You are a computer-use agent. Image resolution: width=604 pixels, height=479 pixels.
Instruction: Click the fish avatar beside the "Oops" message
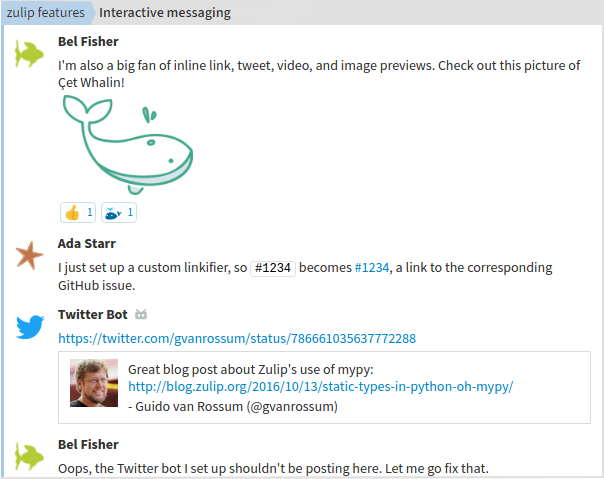(x=31, y=456)
